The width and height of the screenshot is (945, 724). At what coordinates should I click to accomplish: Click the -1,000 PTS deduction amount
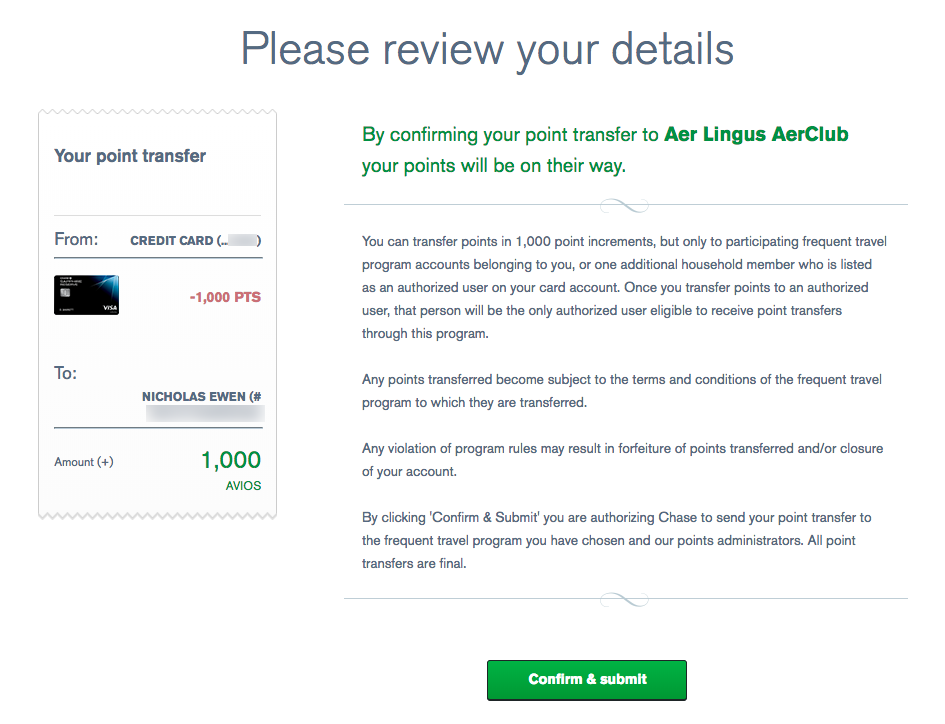pyautogui.click(x=225, y=297)
